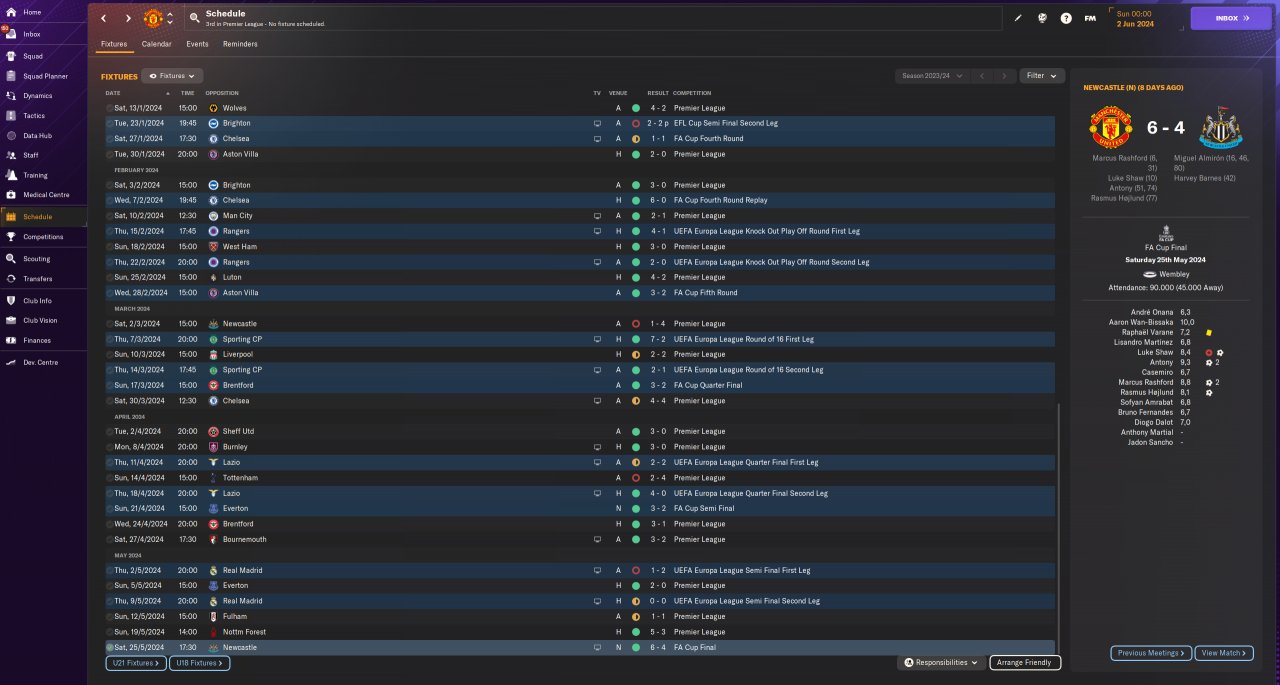Open Tactics from the sidebar
1280x685 pixels.
34,116
